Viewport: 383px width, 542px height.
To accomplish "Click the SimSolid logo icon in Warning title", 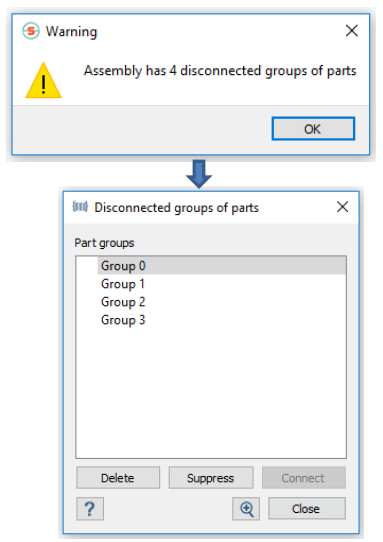I will [31, 31].
